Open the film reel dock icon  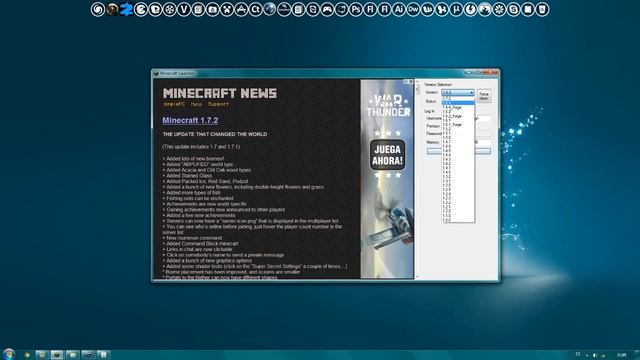[x=169, y=9]
